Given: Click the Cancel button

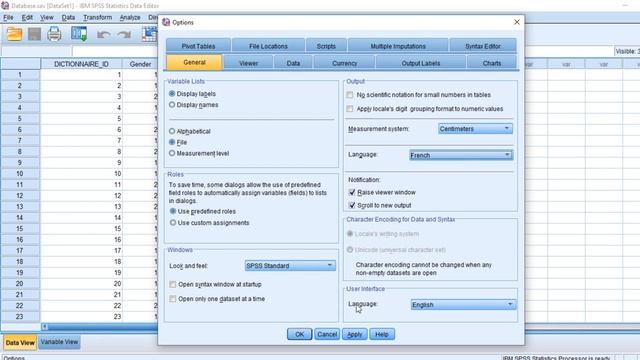Looking at the screenshot, I should point(327,334).
